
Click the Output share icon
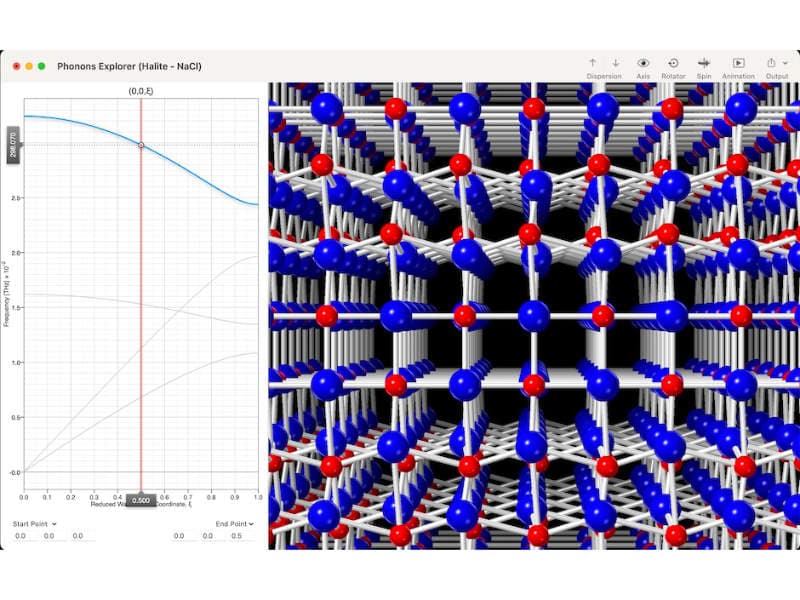(771, 62)
